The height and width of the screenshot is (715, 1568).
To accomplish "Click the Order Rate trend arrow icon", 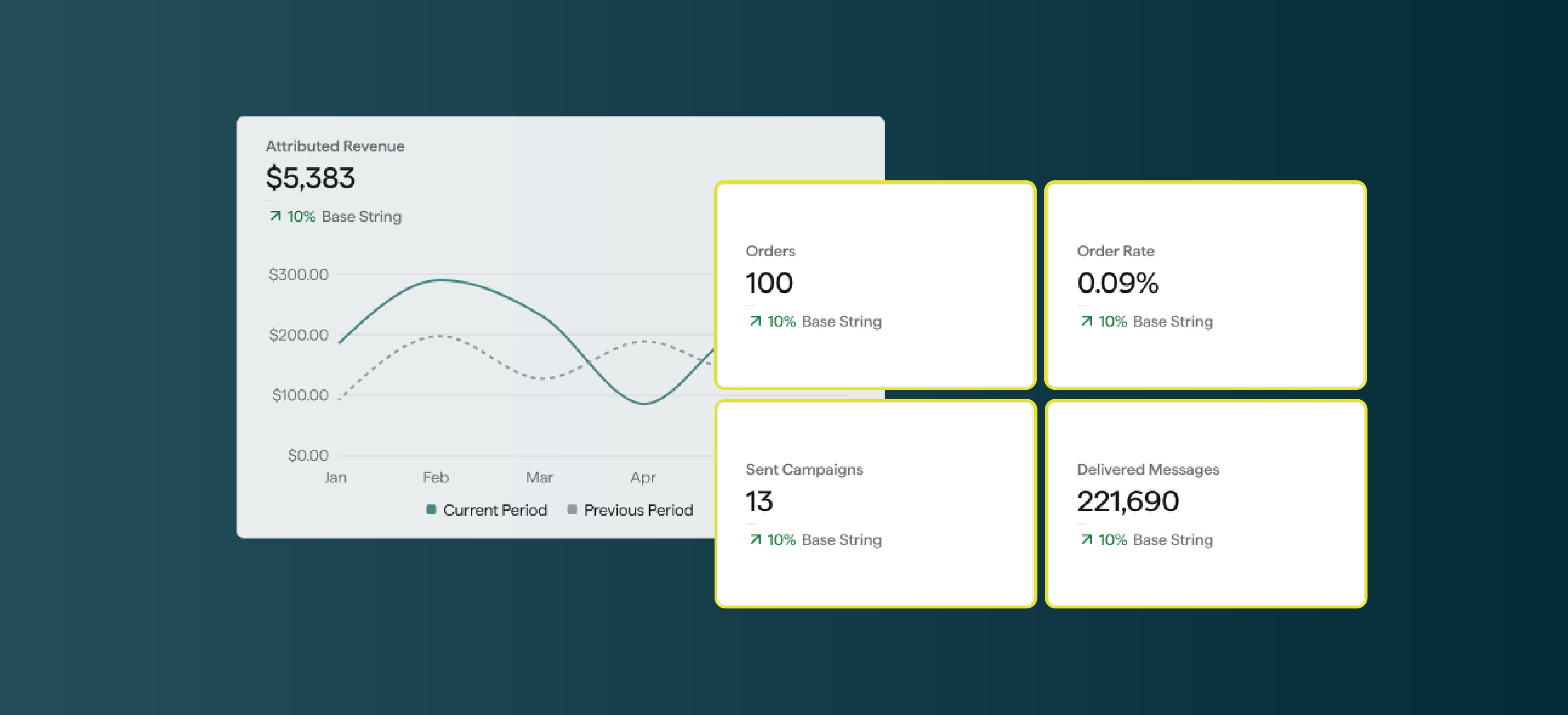I will click(1086, 321).
